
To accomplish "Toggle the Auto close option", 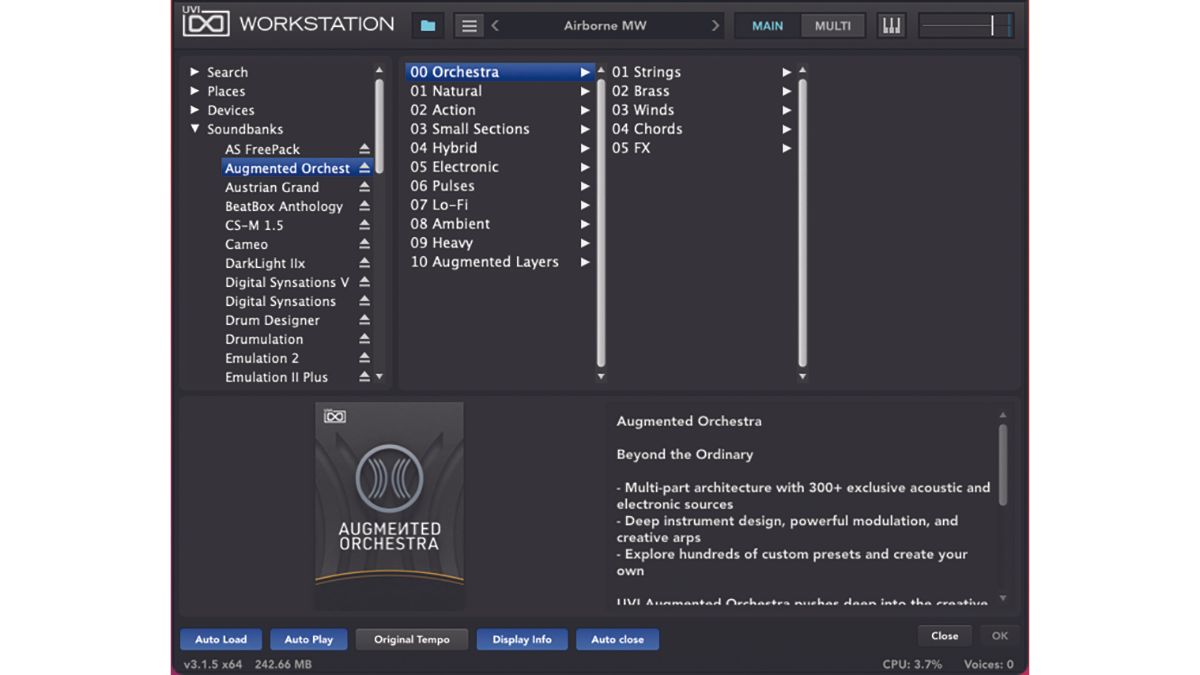I will 617,639.
